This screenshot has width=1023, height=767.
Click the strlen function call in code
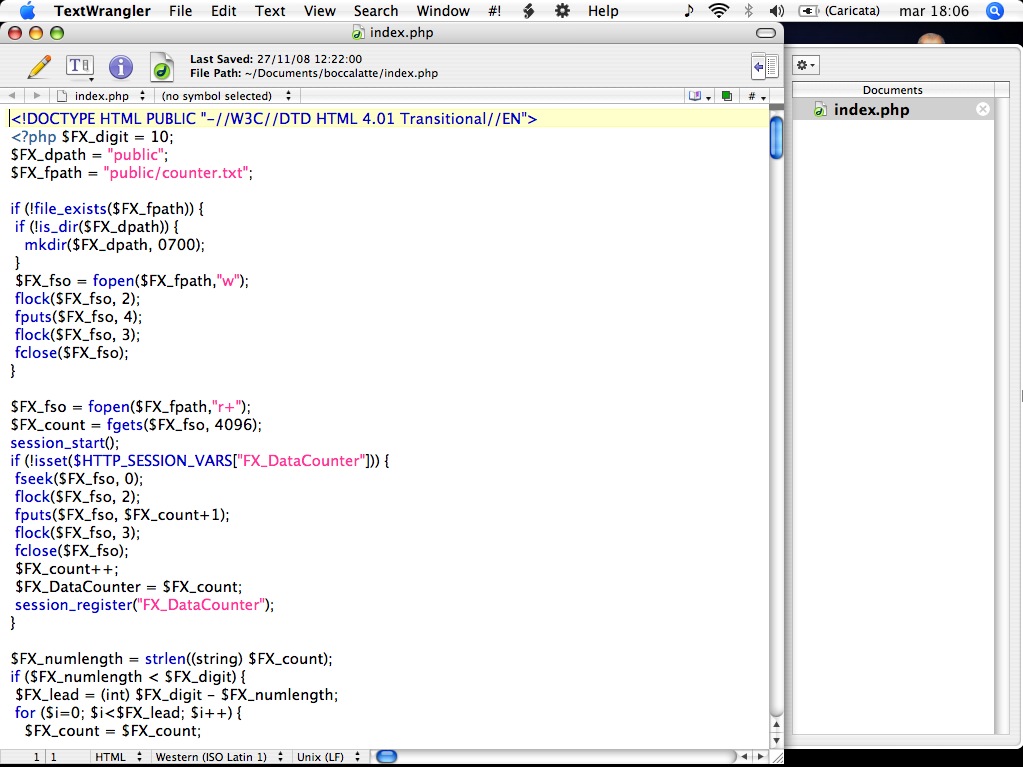click(x=164, y=659)
